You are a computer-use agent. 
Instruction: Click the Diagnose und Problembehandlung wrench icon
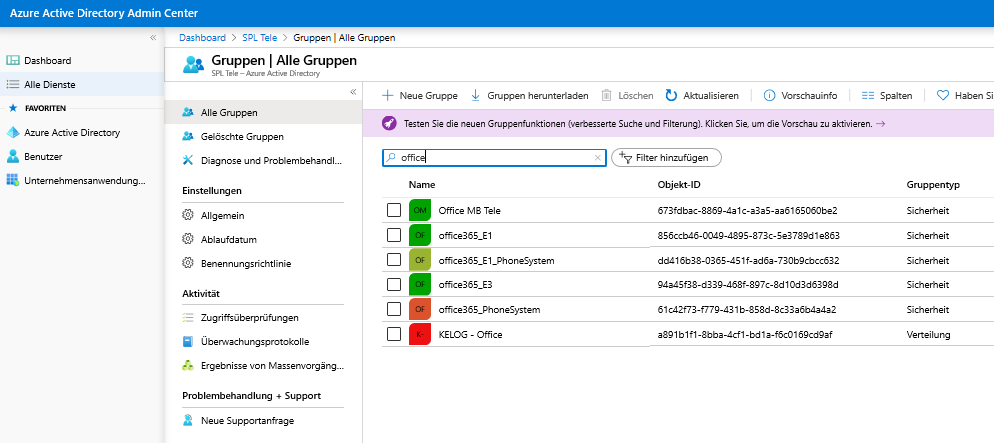188,160
